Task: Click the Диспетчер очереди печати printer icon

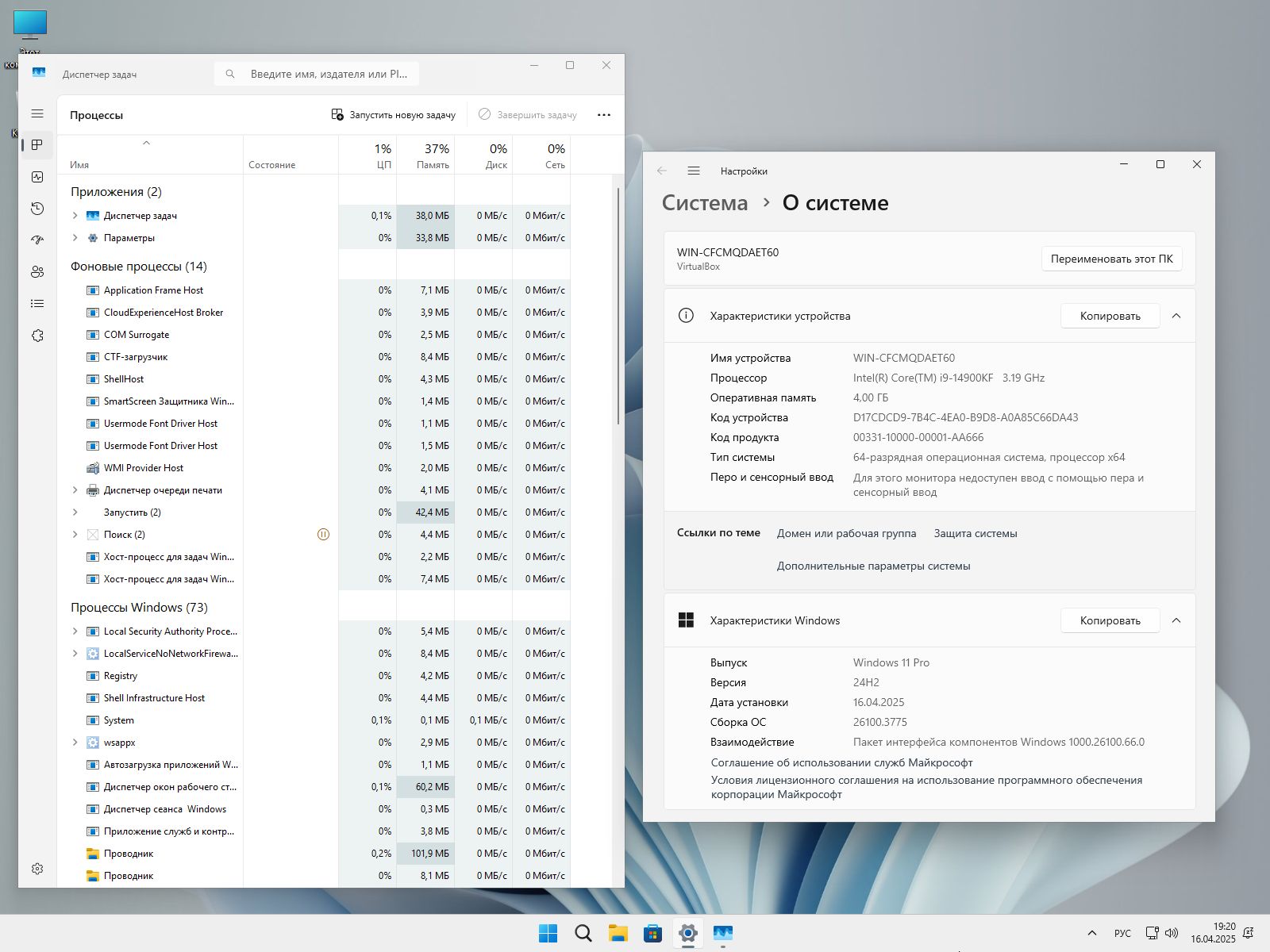Action: point(92,490)
